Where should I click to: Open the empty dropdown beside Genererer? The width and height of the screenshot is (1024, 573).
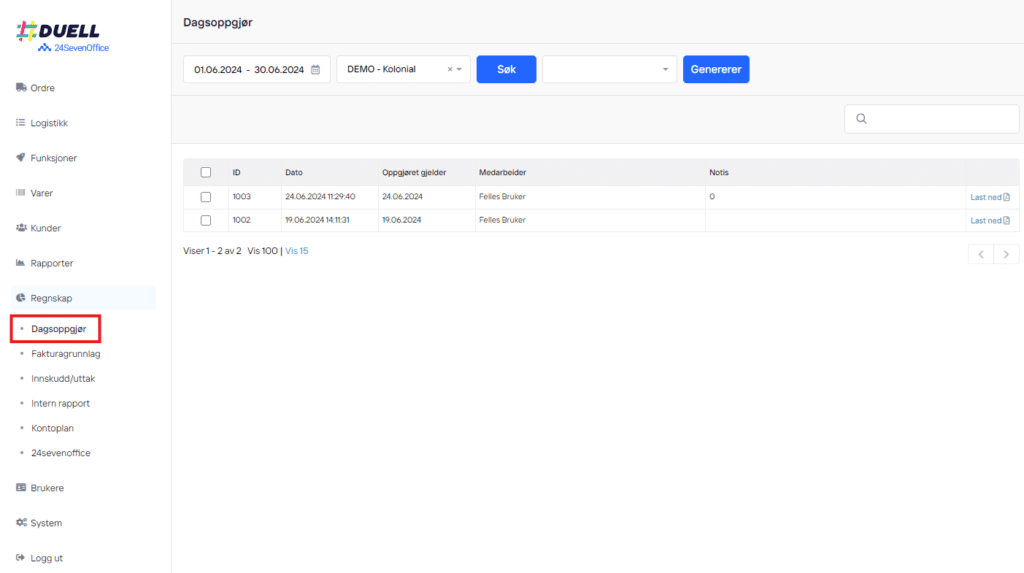pos(609,69)
